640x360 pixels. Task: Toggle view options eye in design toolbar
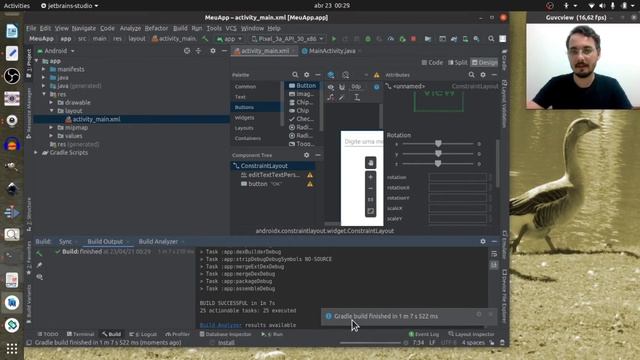pos(331,87)
